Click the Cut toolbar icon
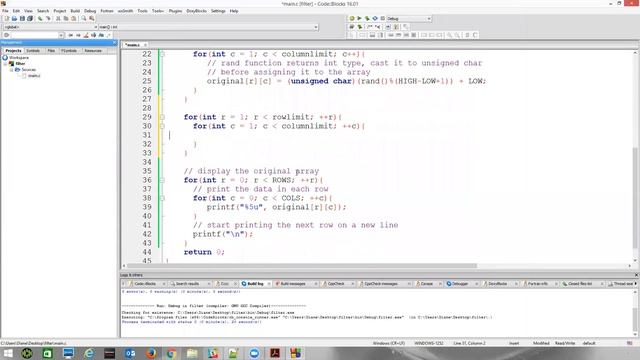The width and height of the screenshot is (640, 360). coord(58,18)
